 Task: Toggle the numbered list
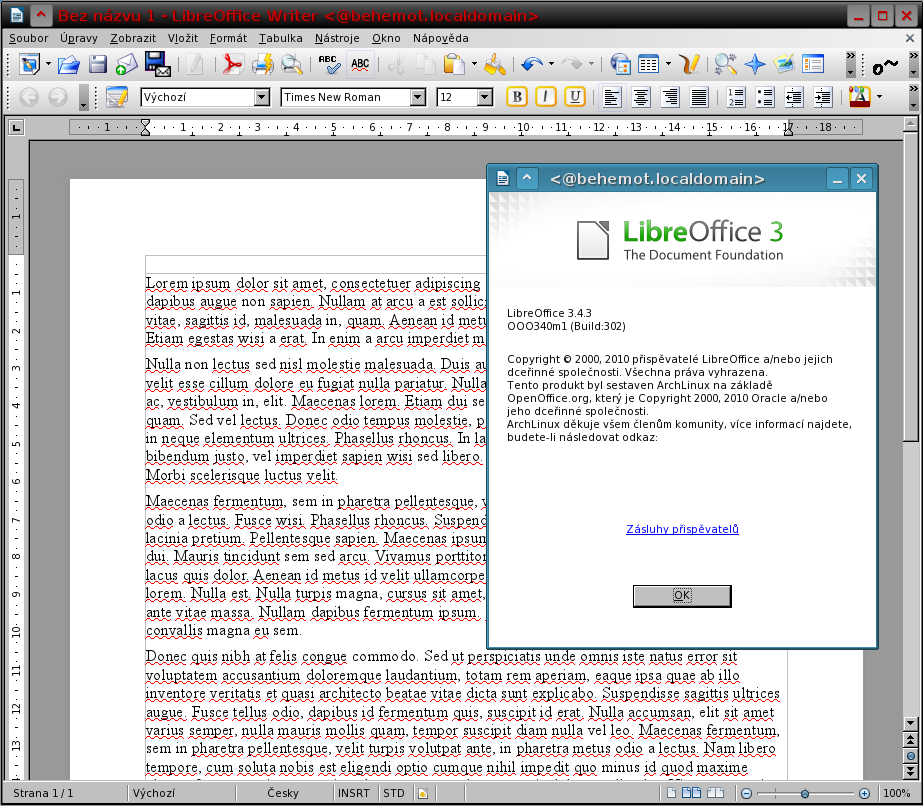click(x=736, y=97)
